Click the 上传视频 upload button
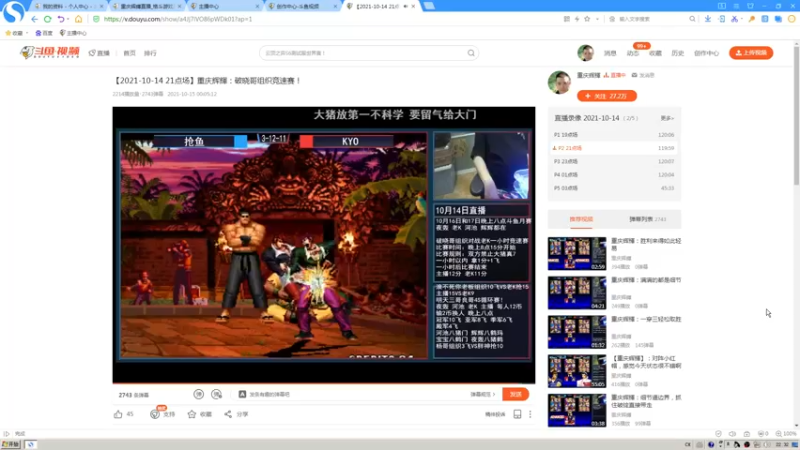Screen dimensions: 800x450 click(751, 53)
